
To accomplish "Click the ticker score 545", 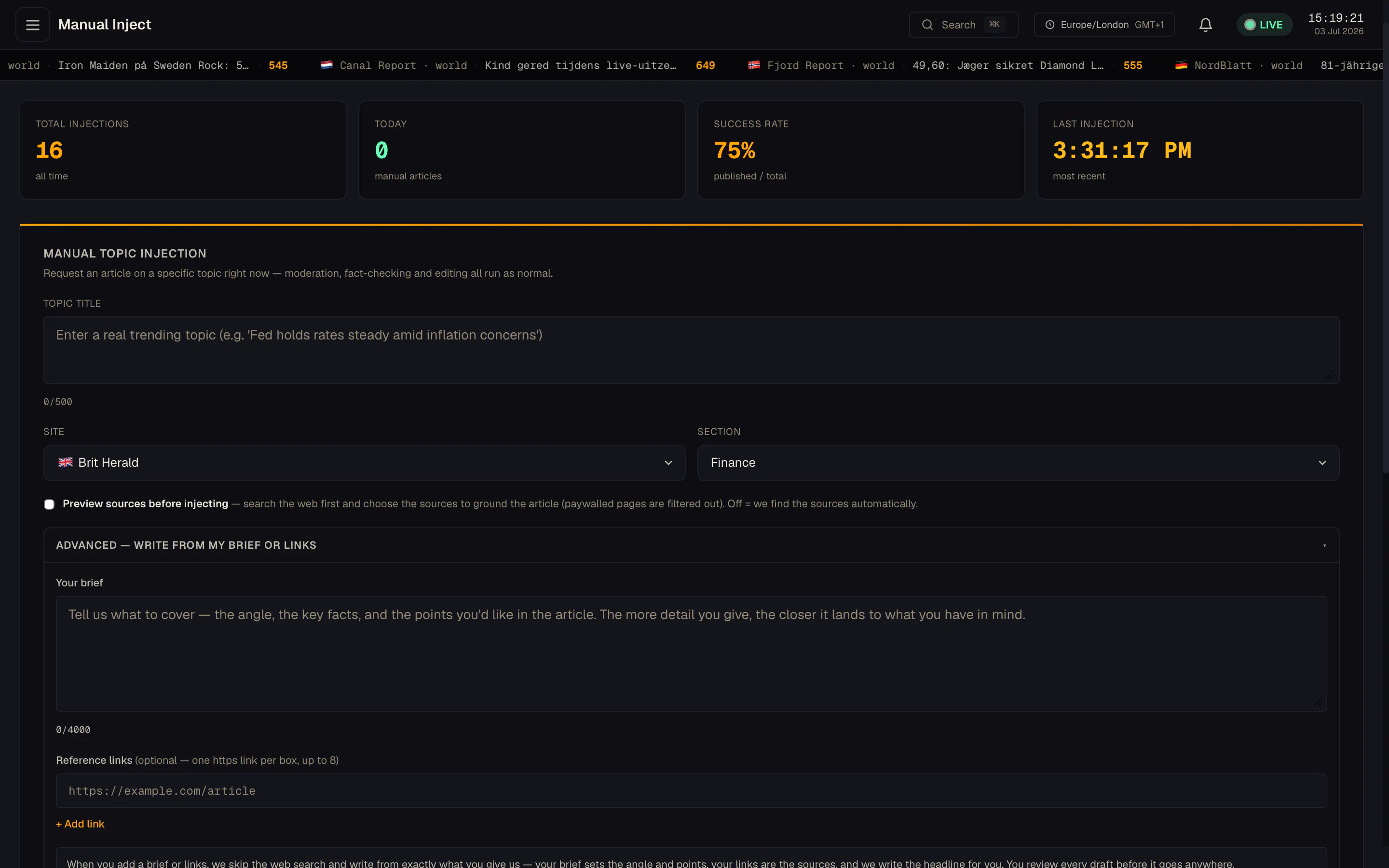I will 278,66.
